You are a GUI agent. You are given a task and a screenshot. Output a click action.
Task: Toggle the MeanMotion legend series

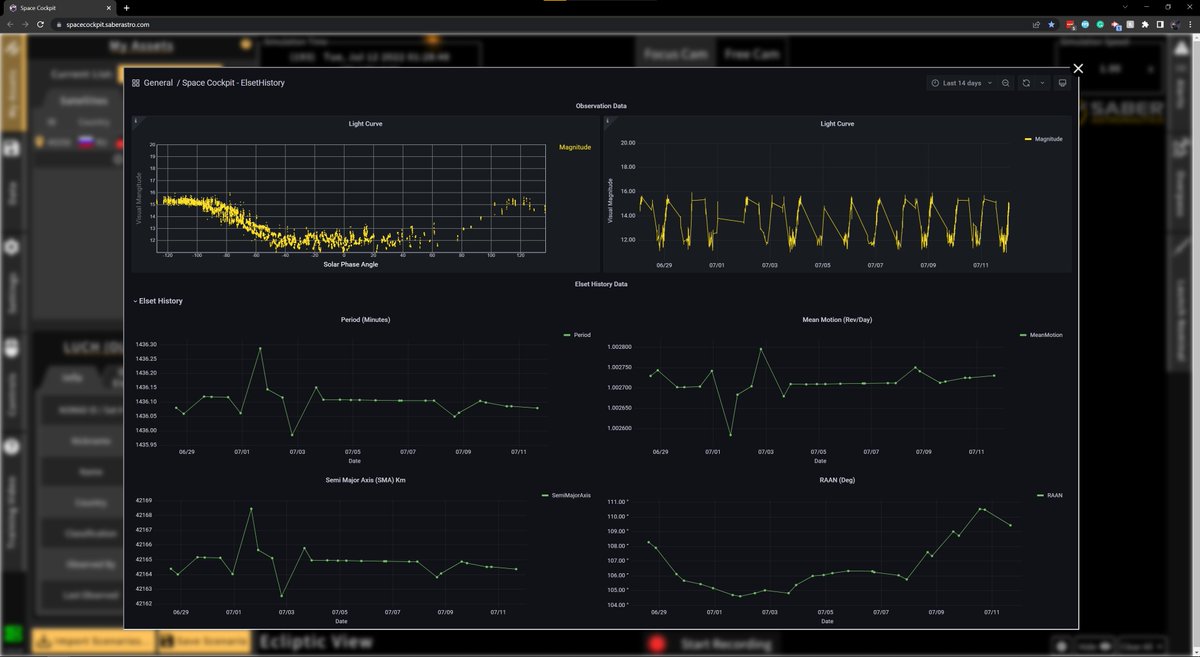pyautogui.click(x=1045, y=335)
